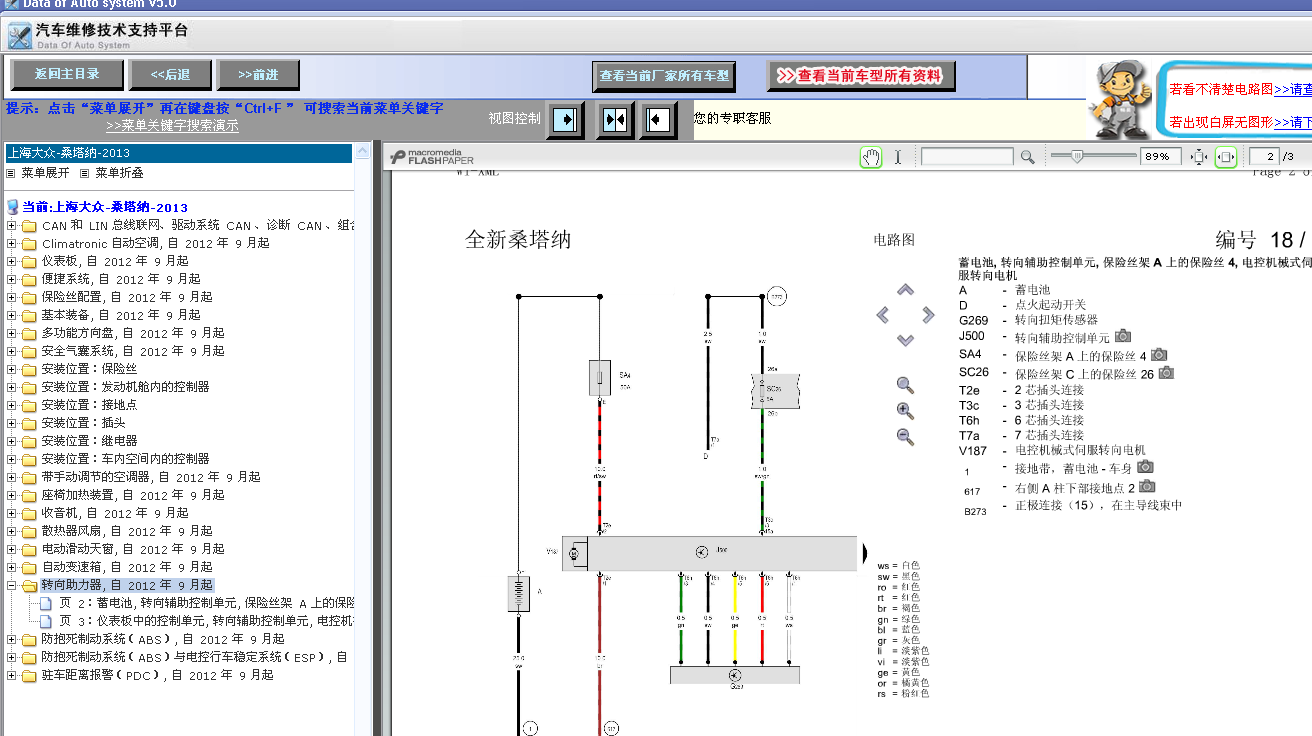This screenshot has height=736, width=1312.
Task: Click the >>前进 forward button
Action: click(258, 74)
